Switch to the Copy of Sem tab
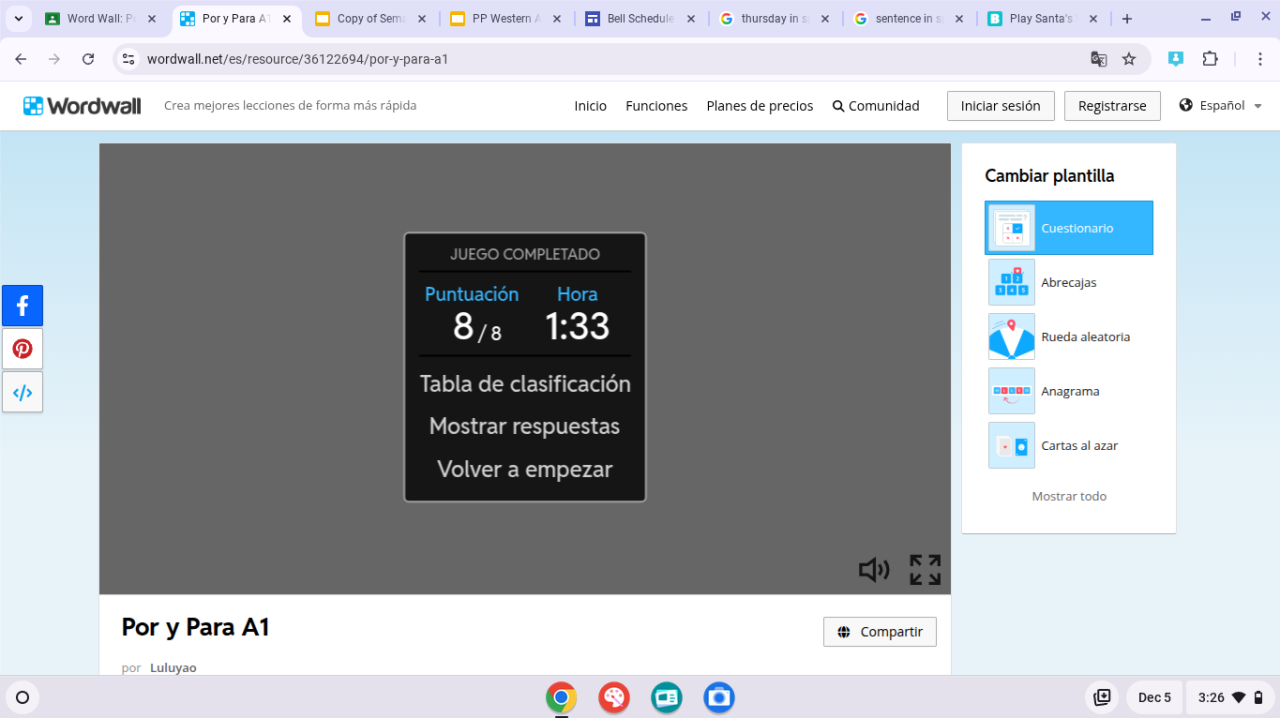The height and width of the screenshot is (718, 1280). coord(370,18)
